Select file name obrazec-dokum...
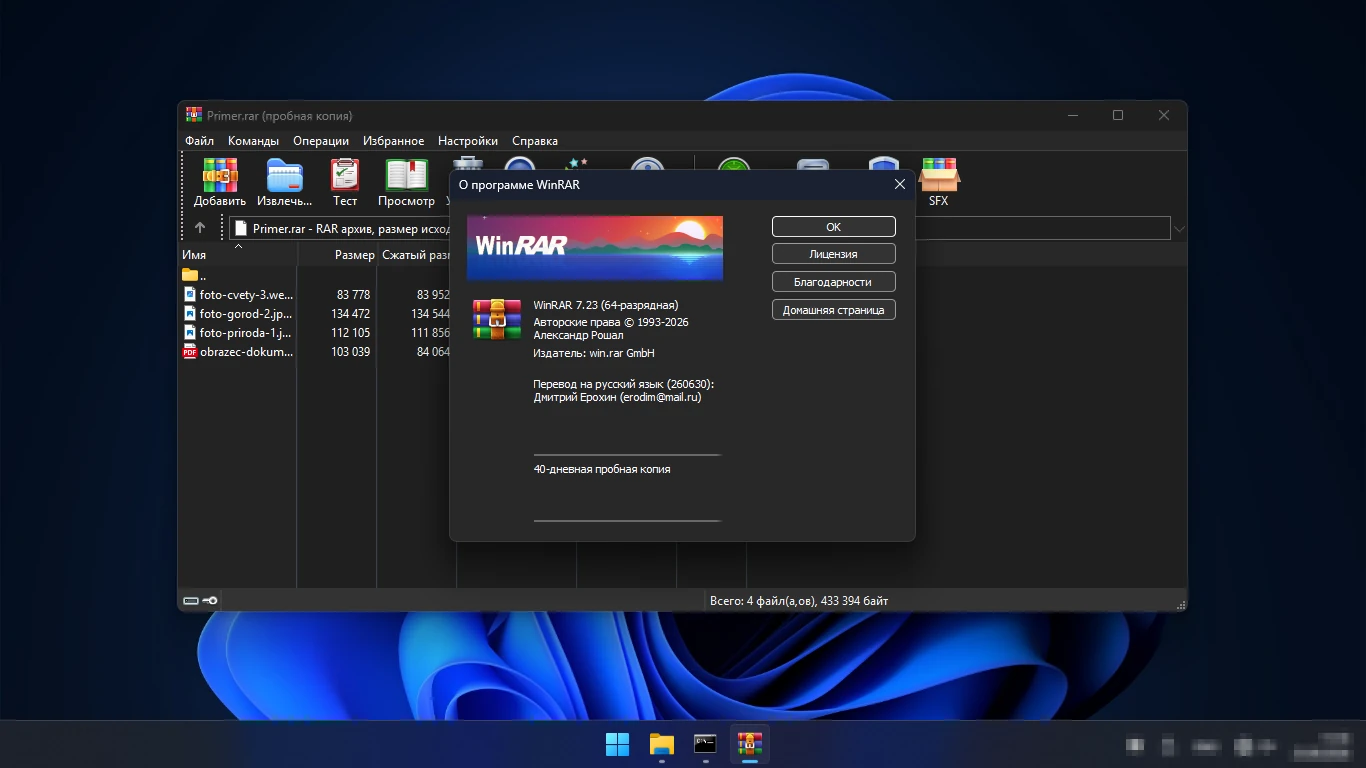Screen dimensions: 1366x768 point(246,351)
